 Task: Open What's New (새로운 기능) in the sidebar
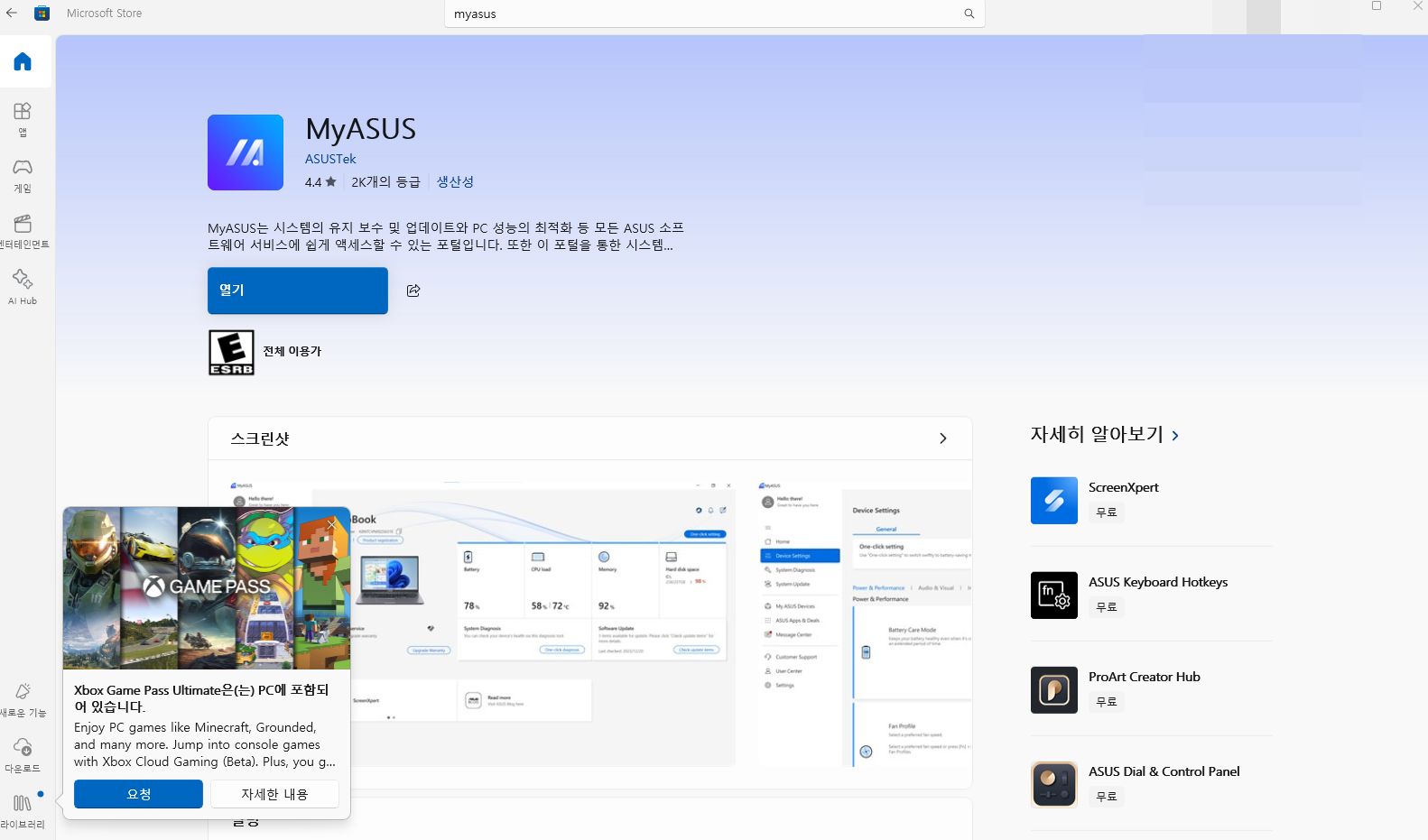(23, 699)
